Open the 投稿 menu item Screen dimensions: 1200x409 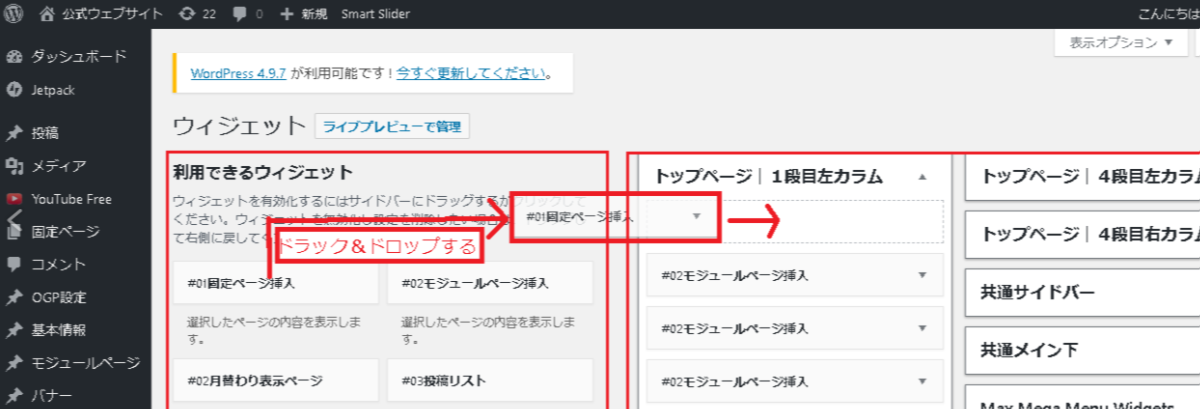point(45,133)
